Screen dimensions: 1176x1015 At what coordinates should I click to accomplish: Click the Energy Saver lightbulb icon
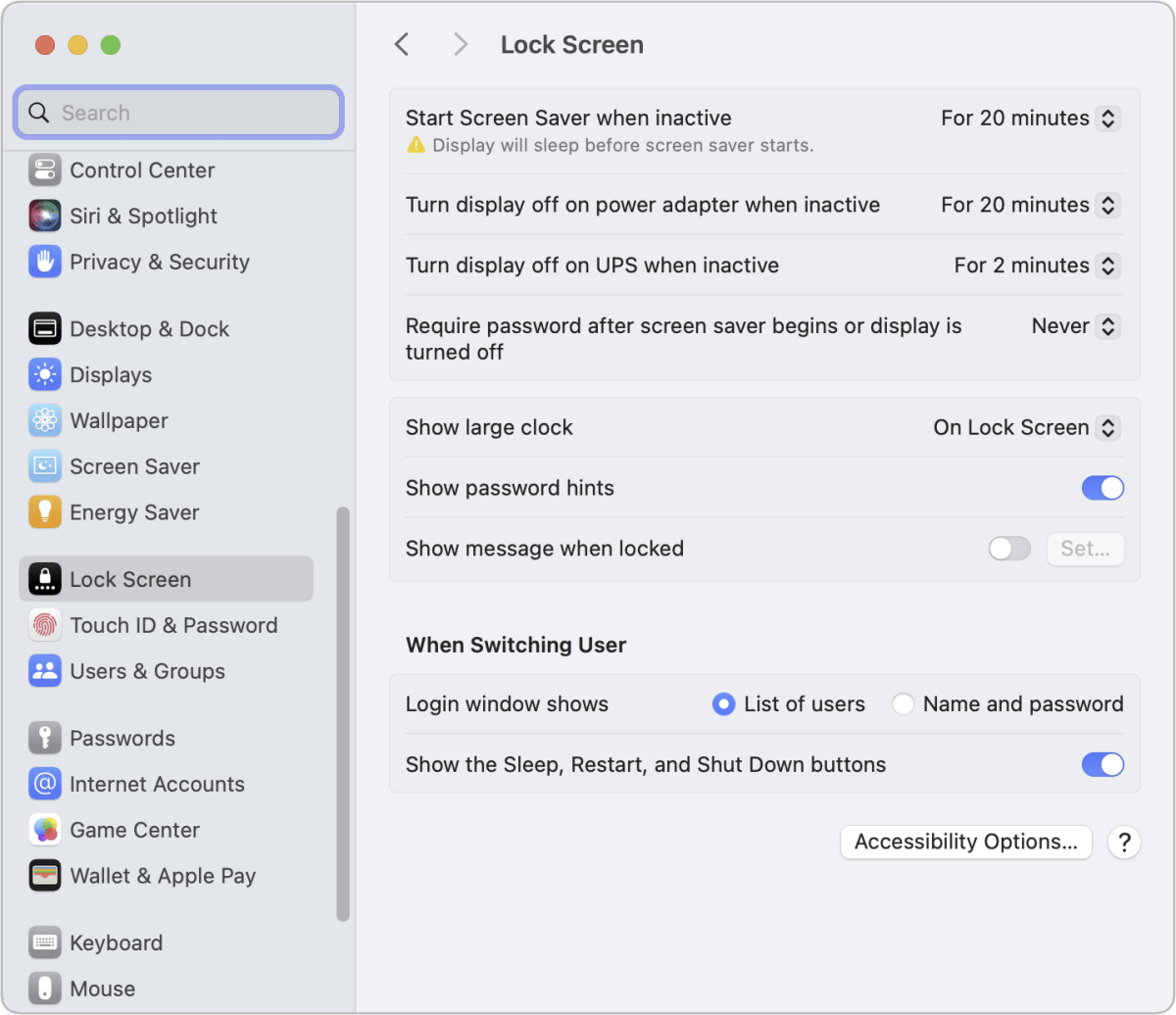(x=44, y=511)
